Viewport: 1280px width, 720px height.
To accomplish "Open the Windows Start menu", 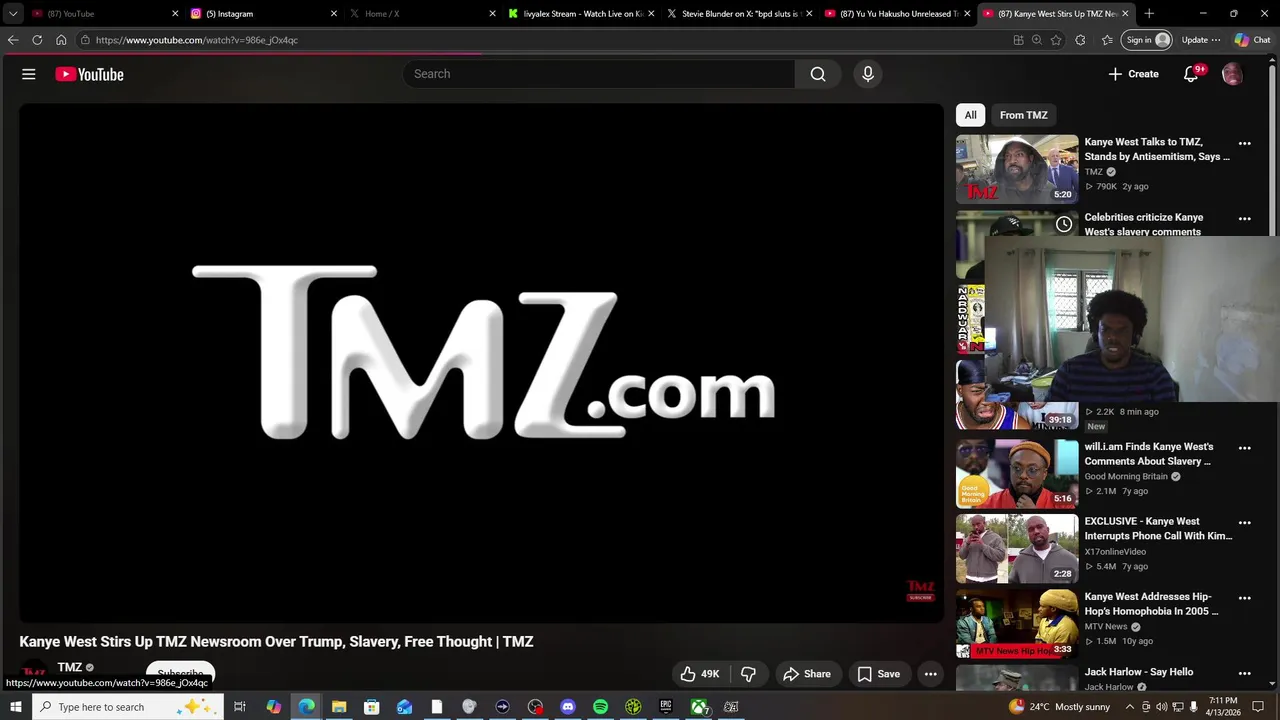I will 15,707.
